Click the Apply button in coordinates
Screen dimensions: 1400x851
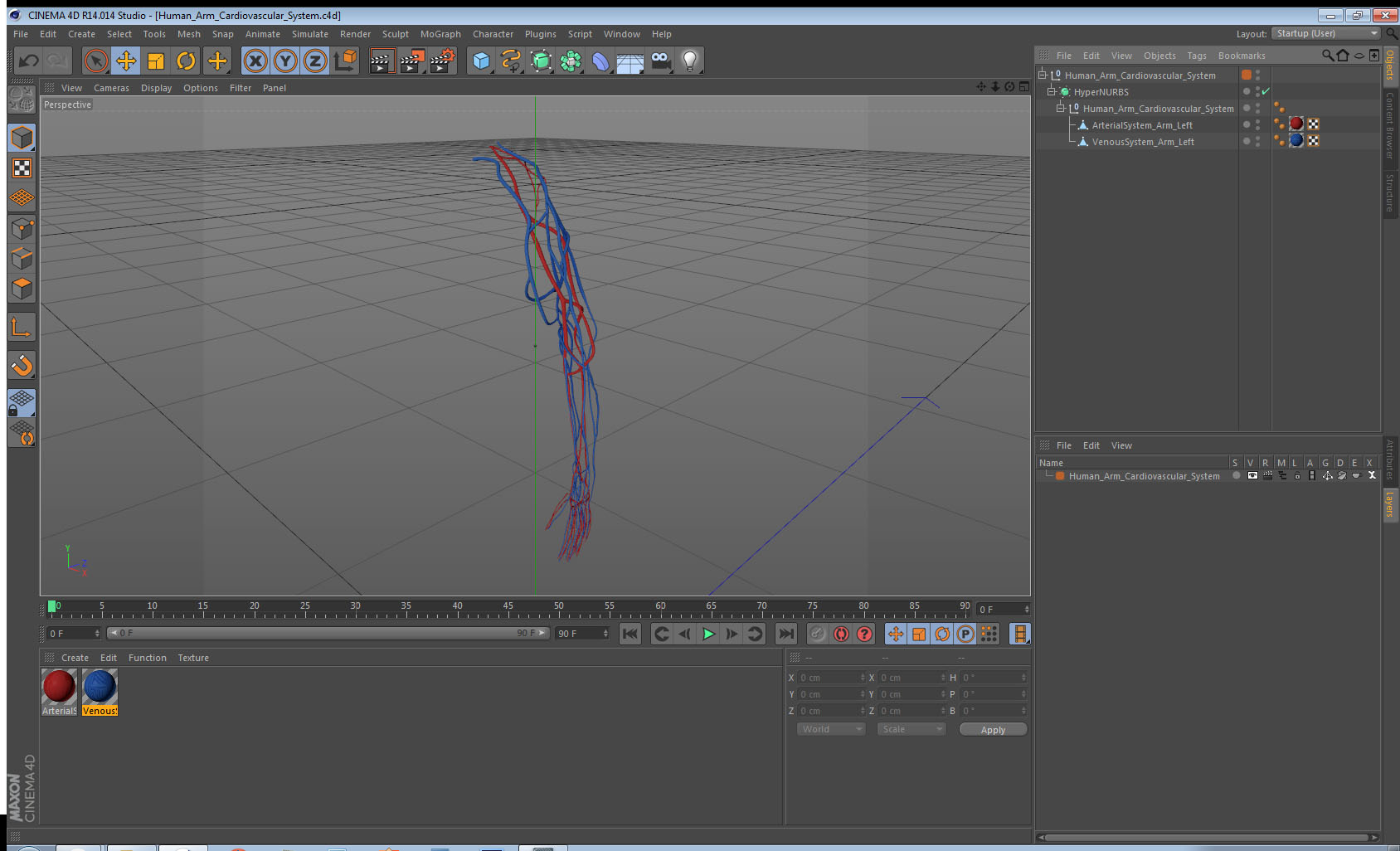pyautogui.click(x=993, y=730)
